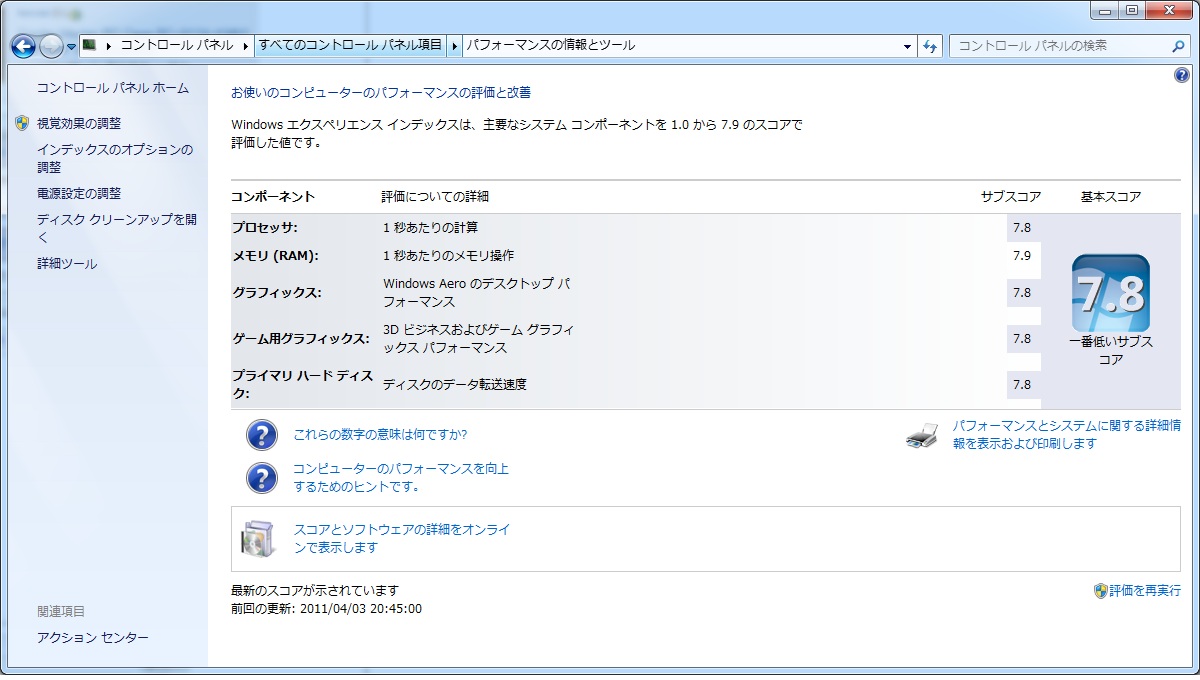Click question icon beside performance improvement tips

262,477
